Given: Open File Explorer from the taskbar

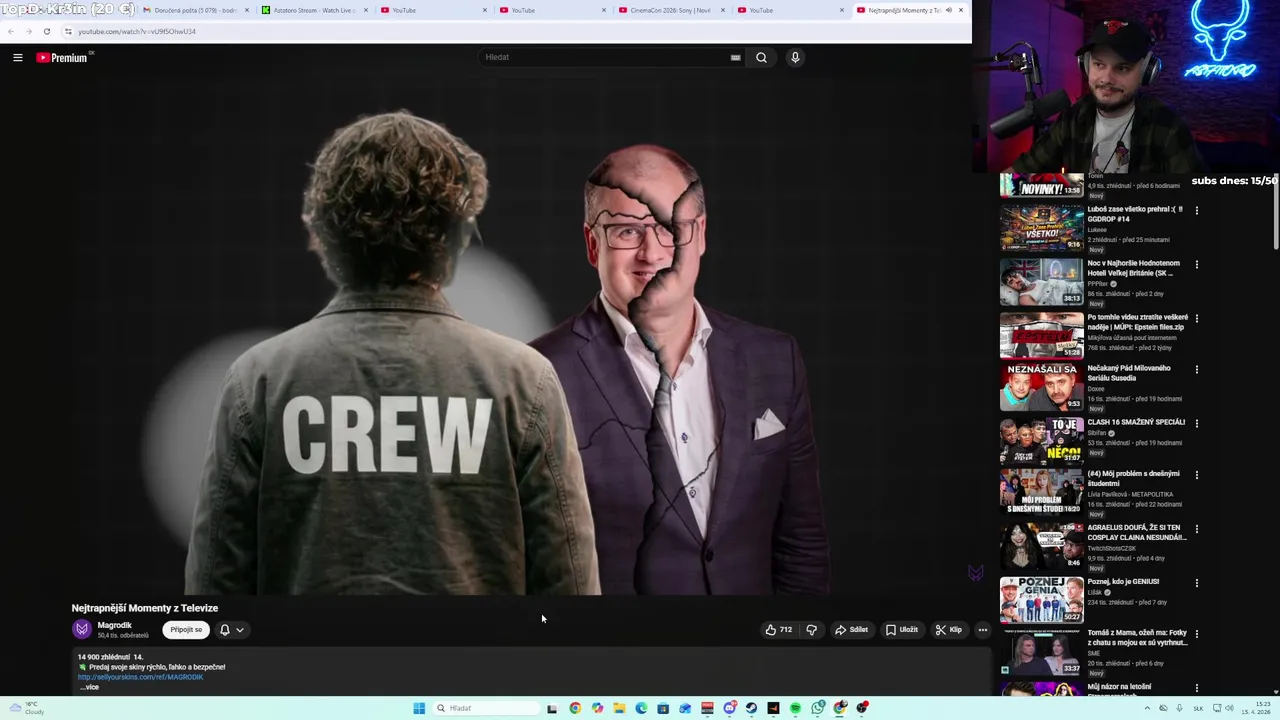Looking at the screenshot, I should click(x=619, y=708).
